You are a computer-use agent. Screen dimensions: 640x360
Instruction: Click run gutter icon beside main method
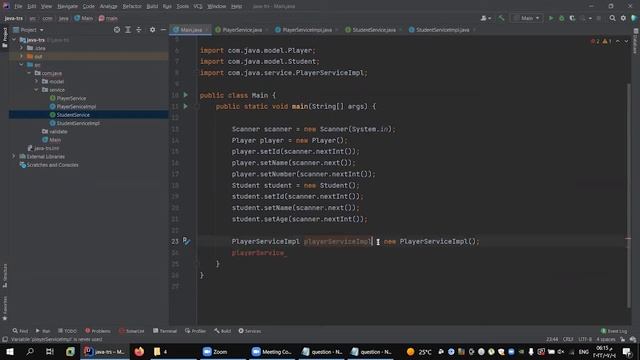pos(186,106)
